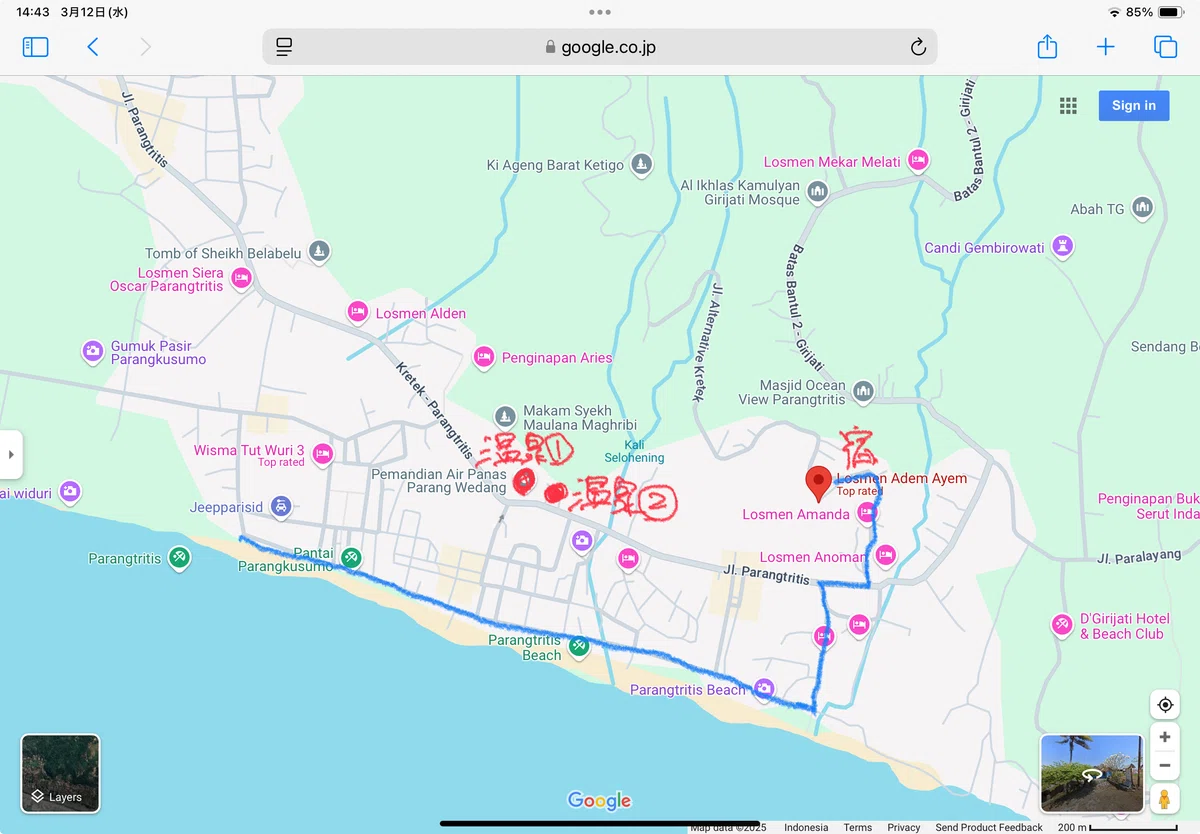Open the Google apps grid
The width and height of the screenshot is (1200, 834).
[1068, 105]
